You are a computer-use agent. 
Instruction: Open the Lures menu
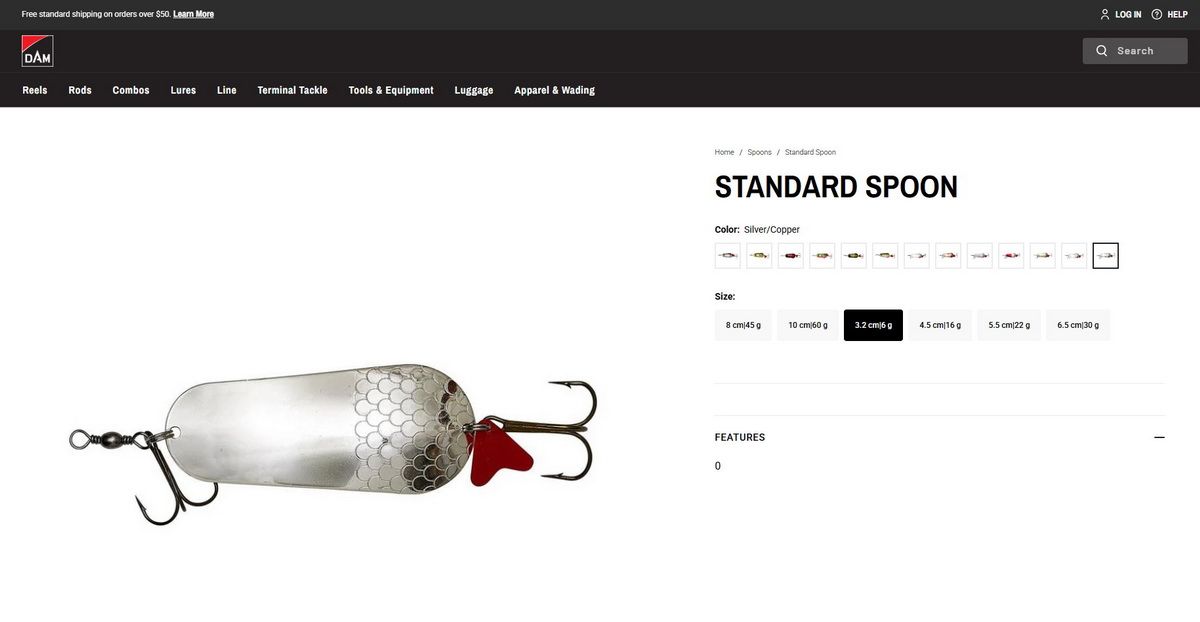(x=183, y=90)
